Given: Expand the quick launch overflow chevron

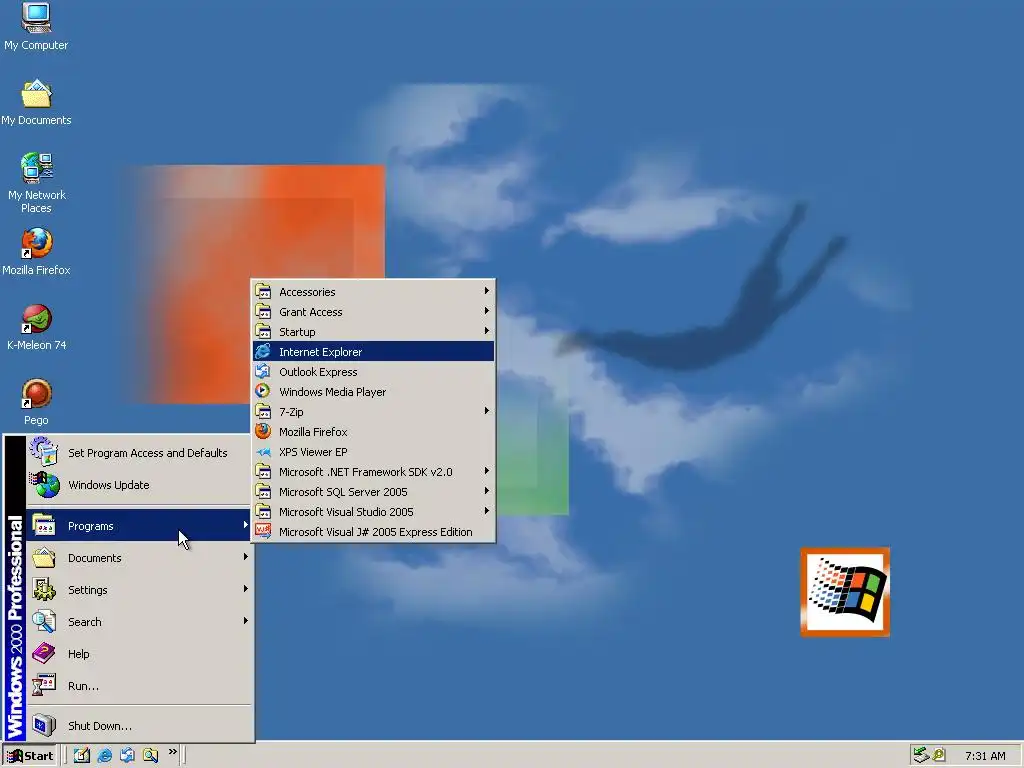Looking at the screenshot, I should coord(172,752).
